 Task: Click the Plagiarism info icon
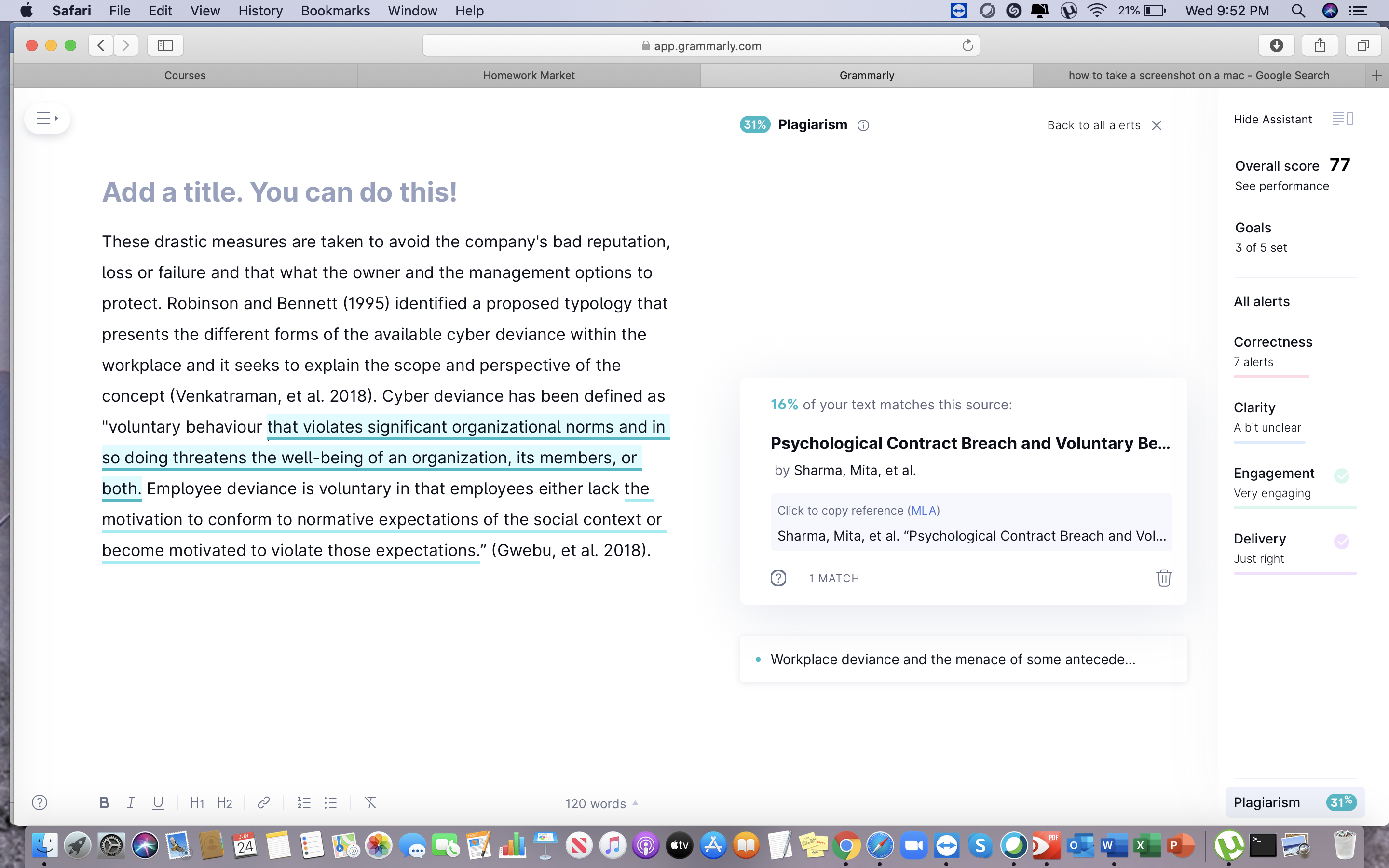pos(863,125)
